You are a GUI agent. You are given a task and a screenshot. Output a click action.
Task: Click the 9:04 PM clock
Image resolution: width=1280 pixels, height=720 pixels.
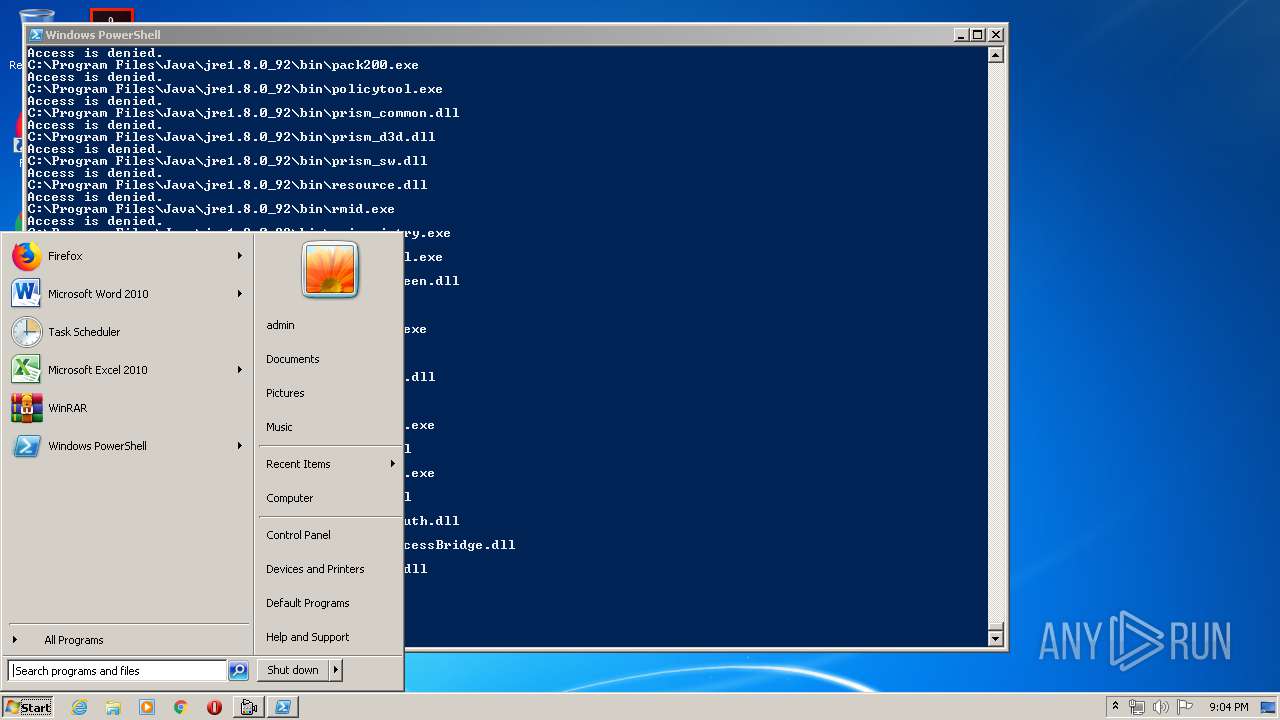click(1228, 707)
